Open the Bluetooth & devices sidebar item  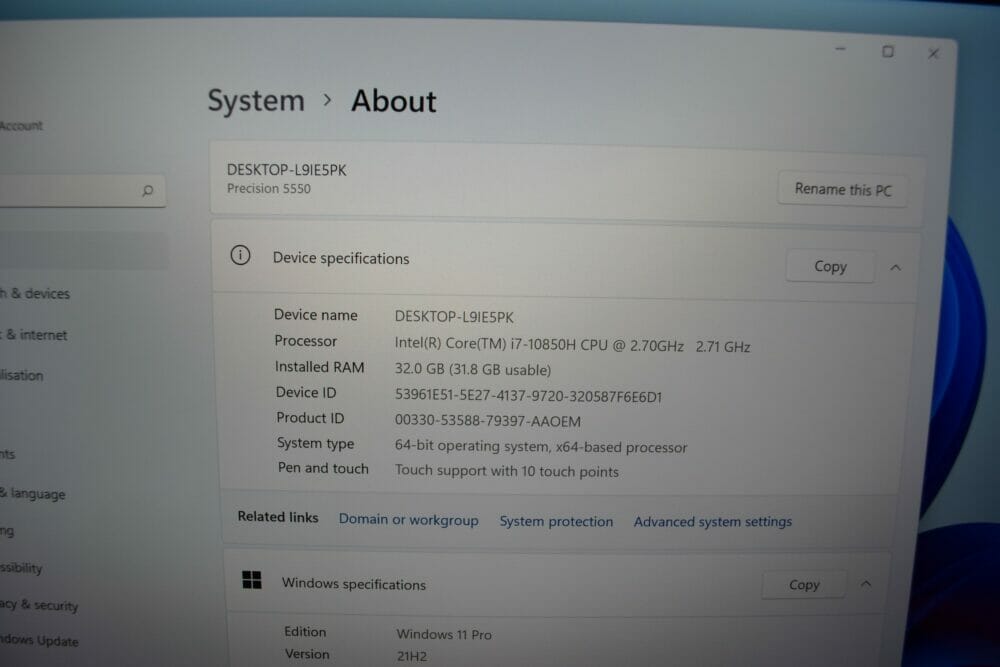coord(35,293)
